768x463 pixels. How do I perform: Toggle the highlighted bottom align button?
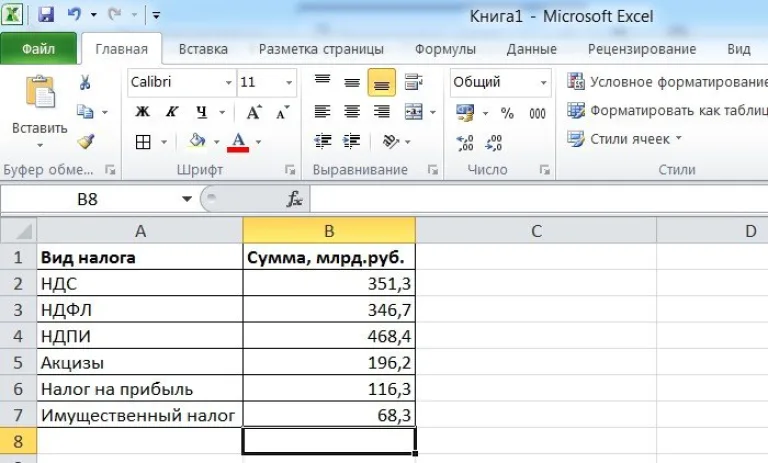click(382, 82)
